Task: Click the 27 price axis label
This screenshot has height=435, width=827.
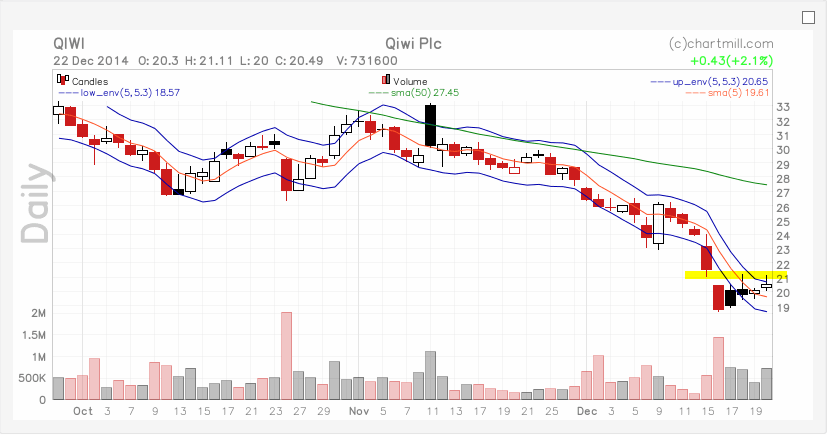Action: (783, 193)
